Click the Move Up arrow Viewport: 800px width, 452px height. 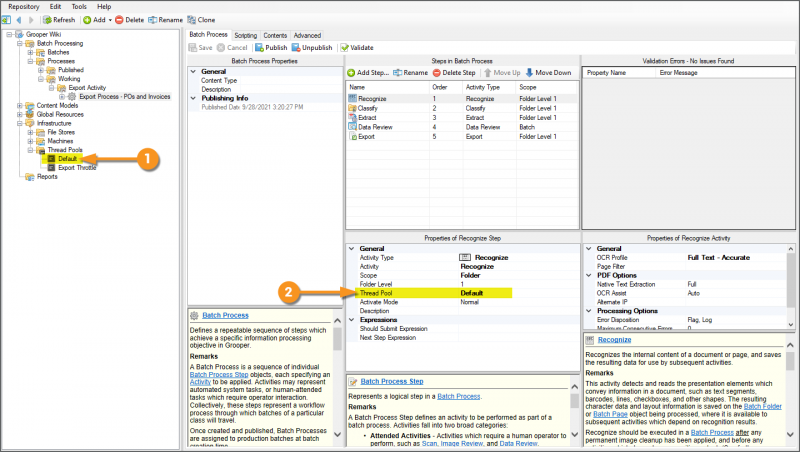(488, 73)
